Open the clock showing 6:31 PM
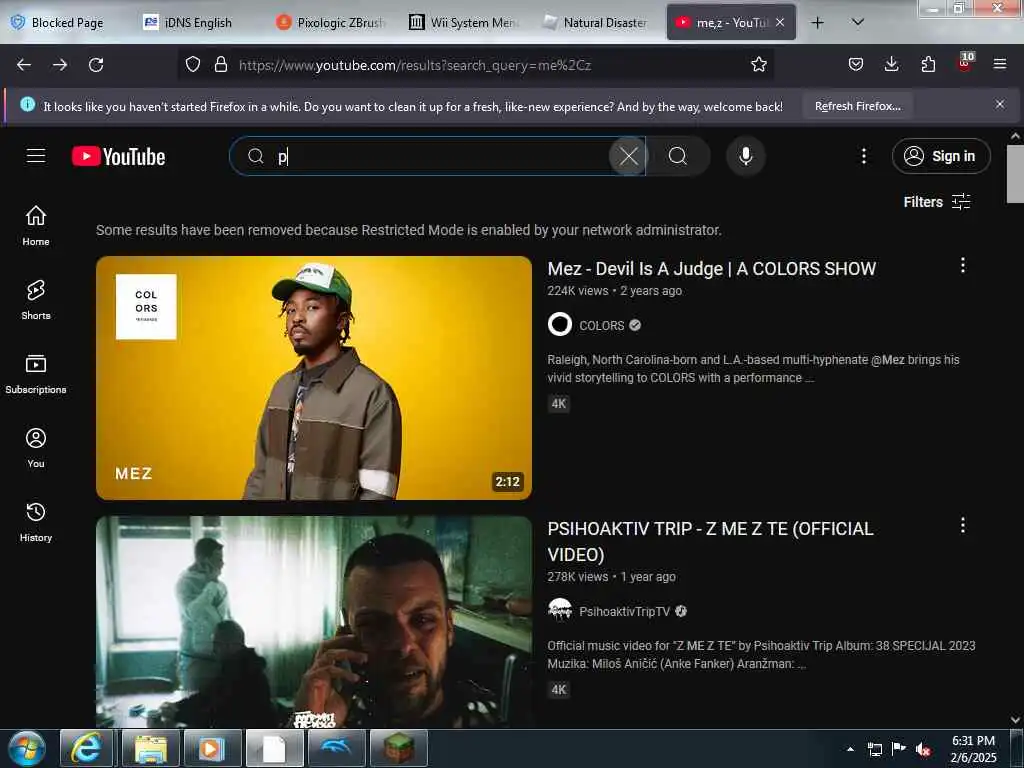The width and height of the screenshot is (1024, 768). (x=973, y=748)
